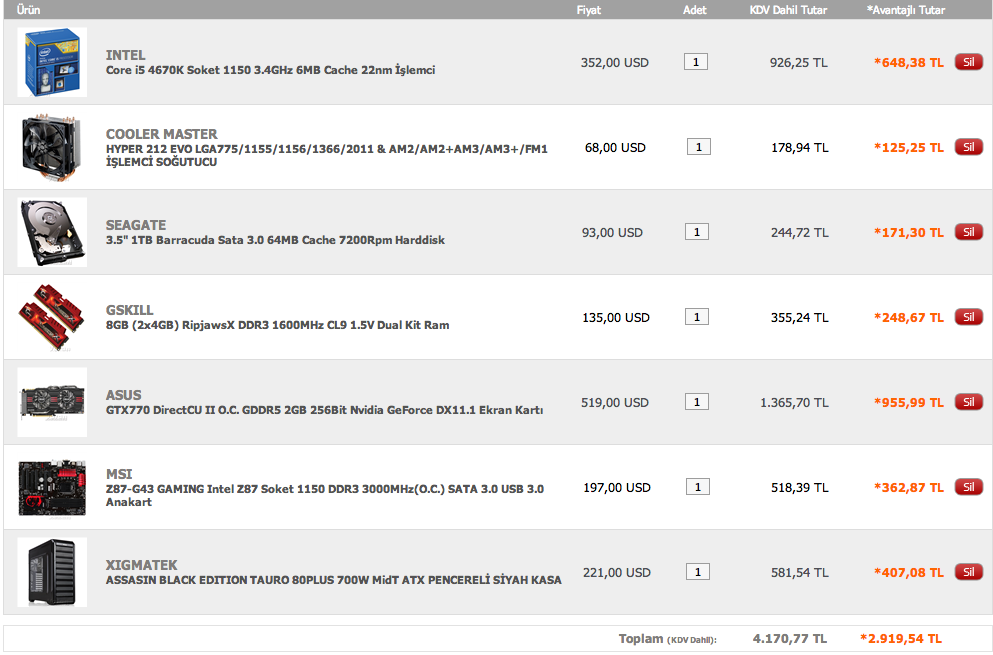Select the GSkill RipjawsX RAM thumbnail

pyautogui.click(x=52, y=317)
